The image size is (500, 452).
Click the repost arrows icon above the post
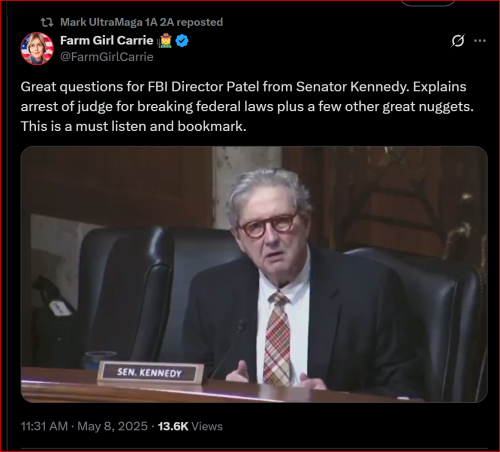point(47,22)
